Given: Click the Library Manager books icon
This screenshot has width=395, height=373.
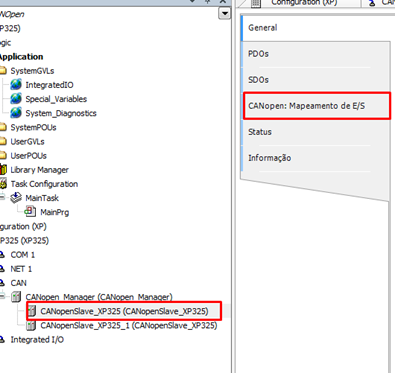Looking at the screenshot, I should [x=3, y=170].
